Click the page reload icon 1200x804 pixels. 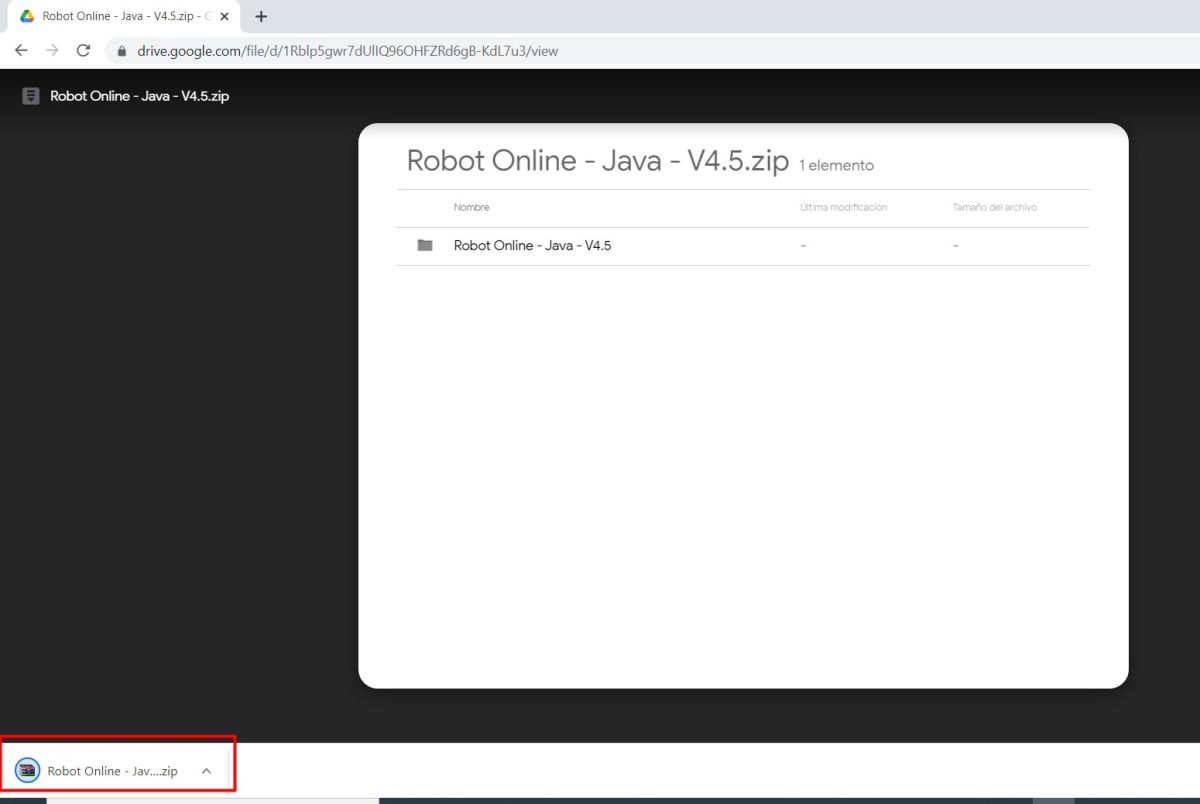click(84, 50)
